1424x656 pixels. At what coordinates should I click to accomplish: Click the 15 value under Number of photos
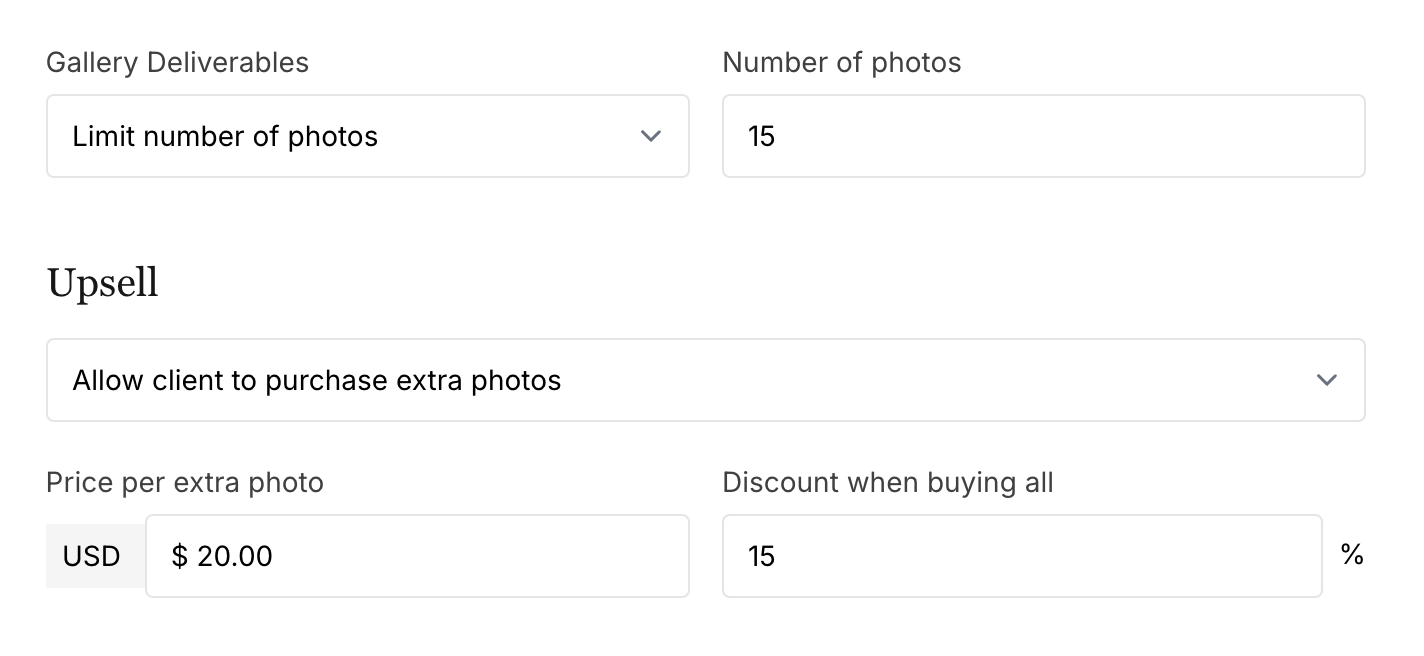pos(762,136)
